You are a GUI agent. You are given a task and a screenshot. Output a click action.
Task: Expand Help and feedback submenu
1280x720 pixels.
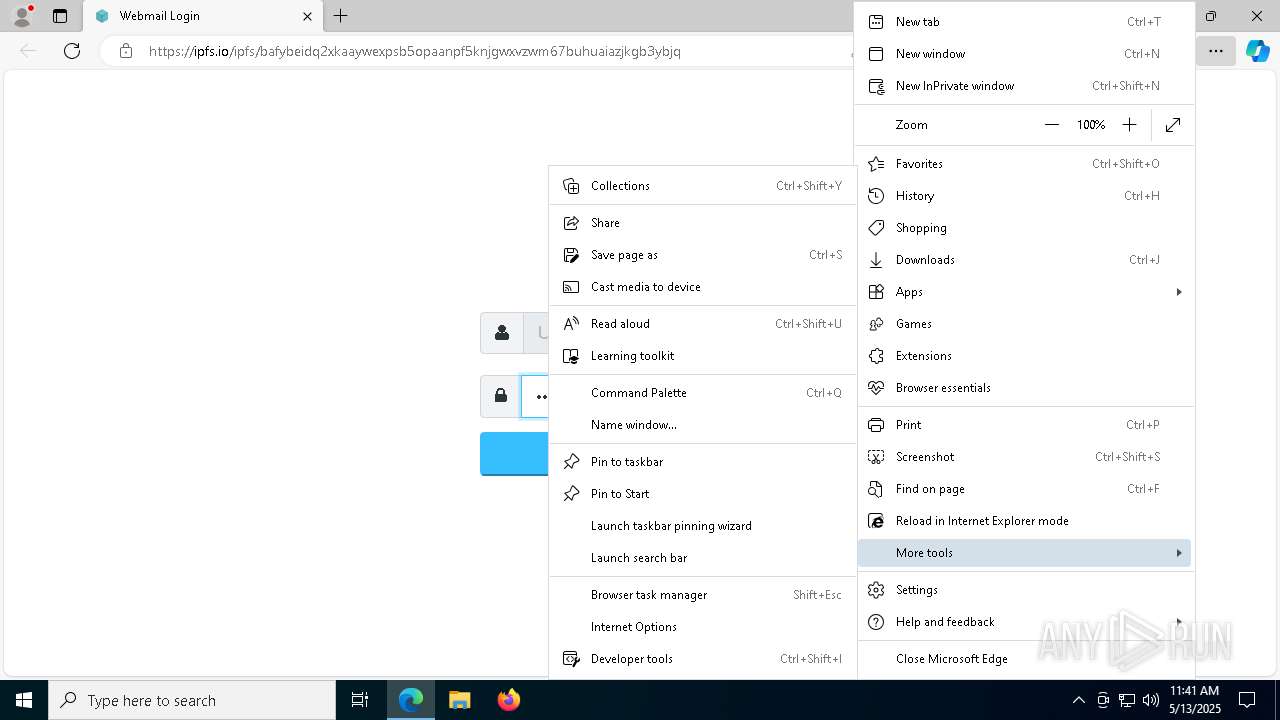[1025, 621]
